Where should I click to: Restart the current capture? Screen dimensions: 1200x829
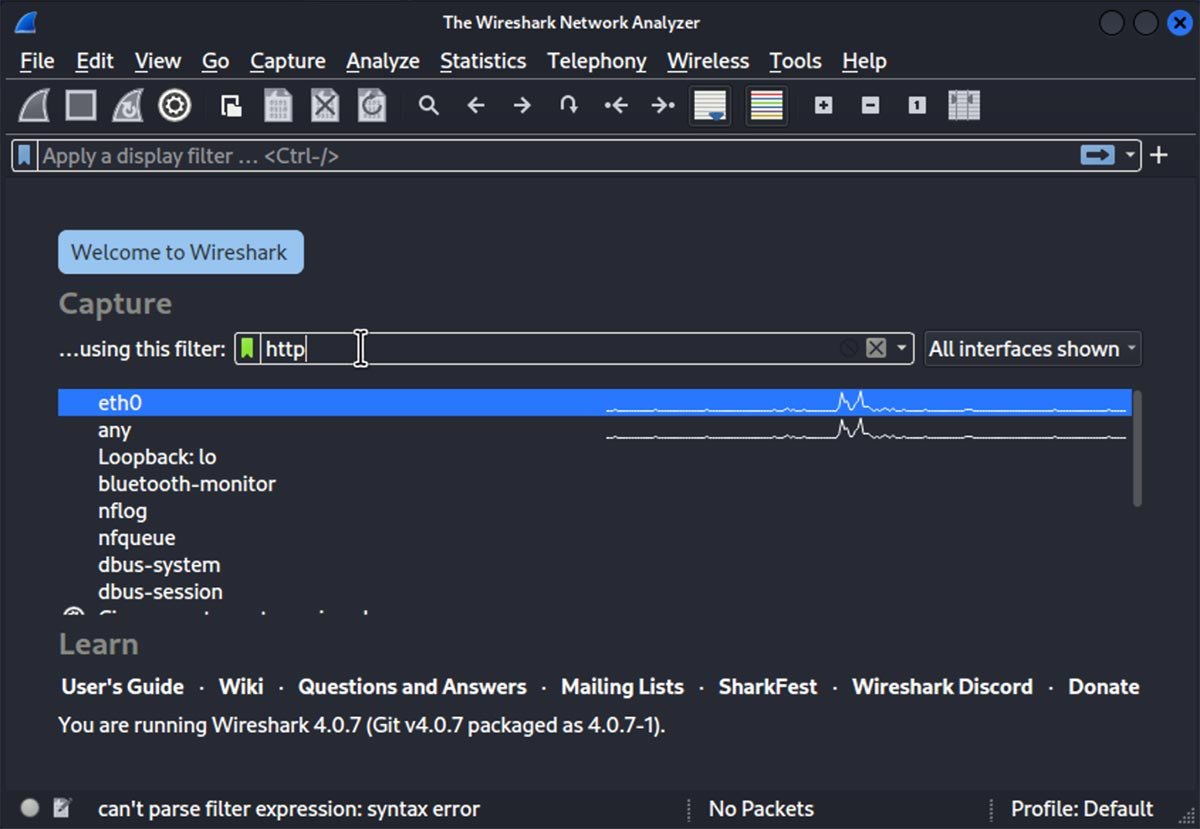pos(127,105)
